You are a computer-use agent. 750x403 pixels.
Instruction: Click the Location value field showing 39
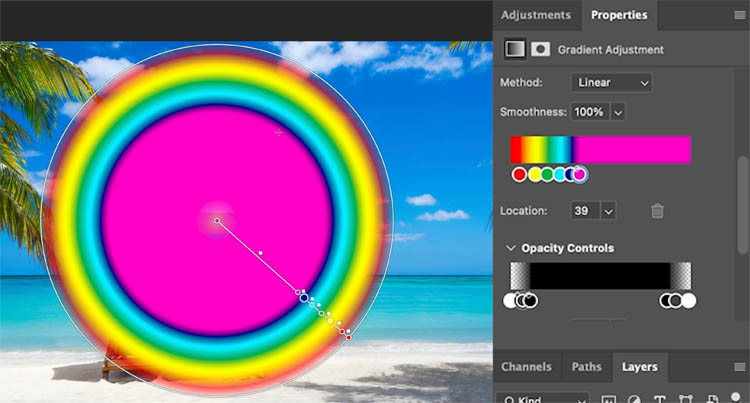click(x=585, y=211)
